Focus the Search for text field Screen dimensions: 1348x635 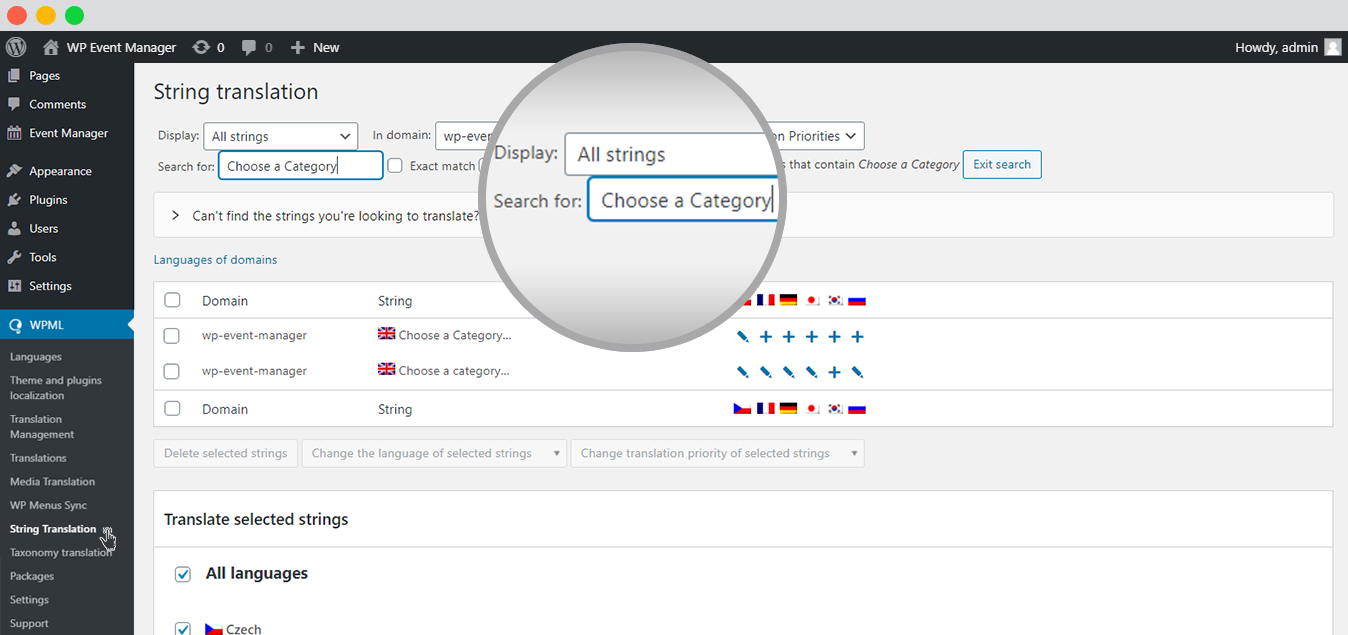300,166
